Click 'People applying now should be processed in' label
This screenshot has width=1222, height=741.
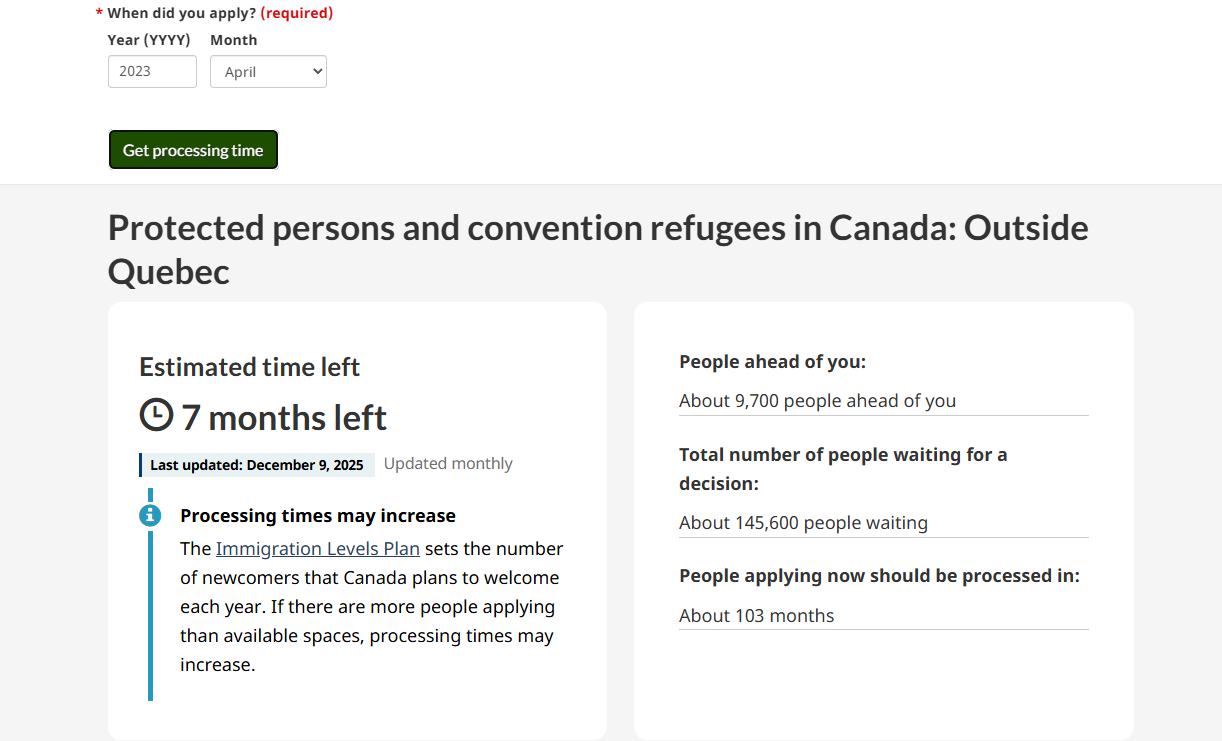tap(879, 576)
